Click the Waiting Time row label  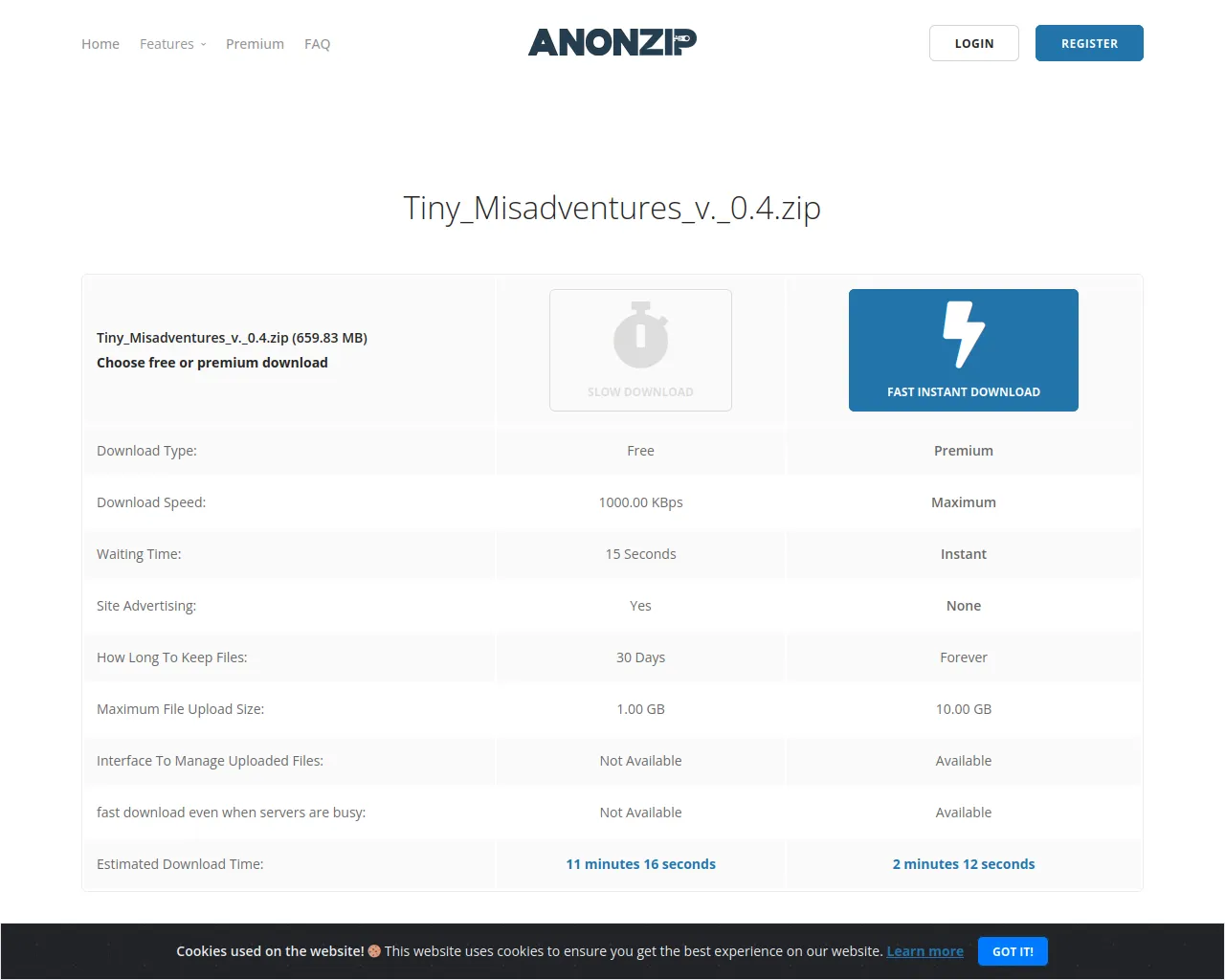click(x=139, y=553)
